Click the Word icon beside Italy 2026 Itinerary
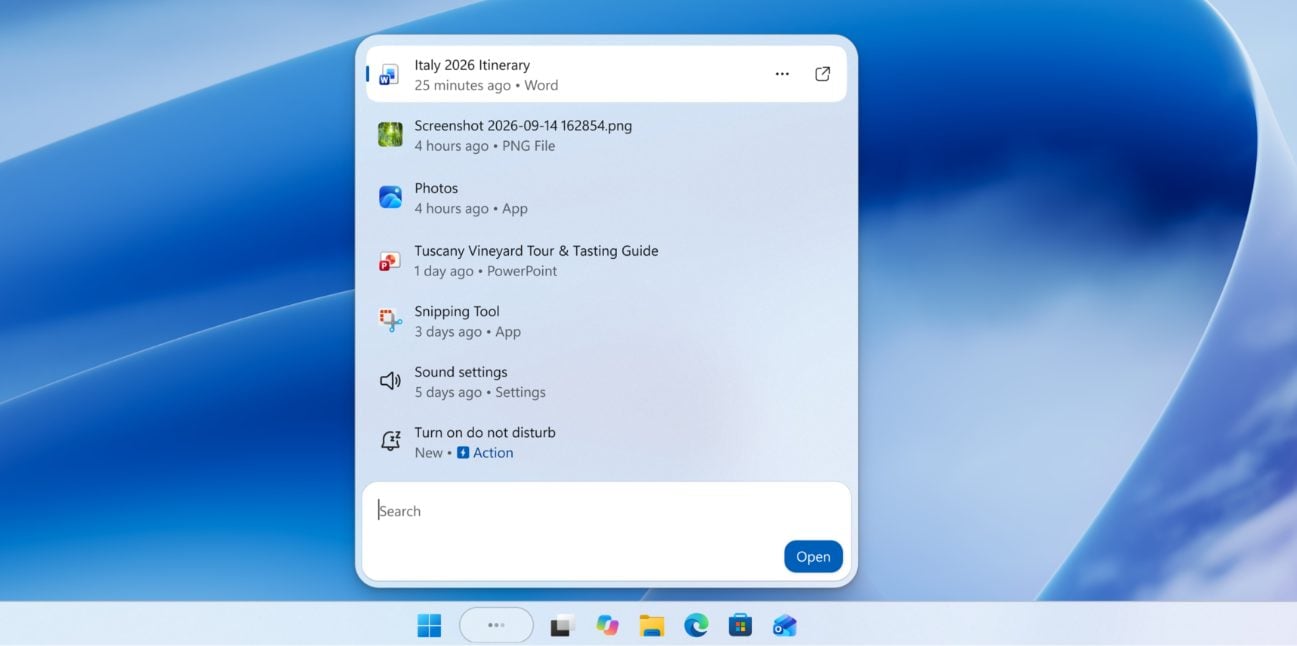 pos(390,74)
